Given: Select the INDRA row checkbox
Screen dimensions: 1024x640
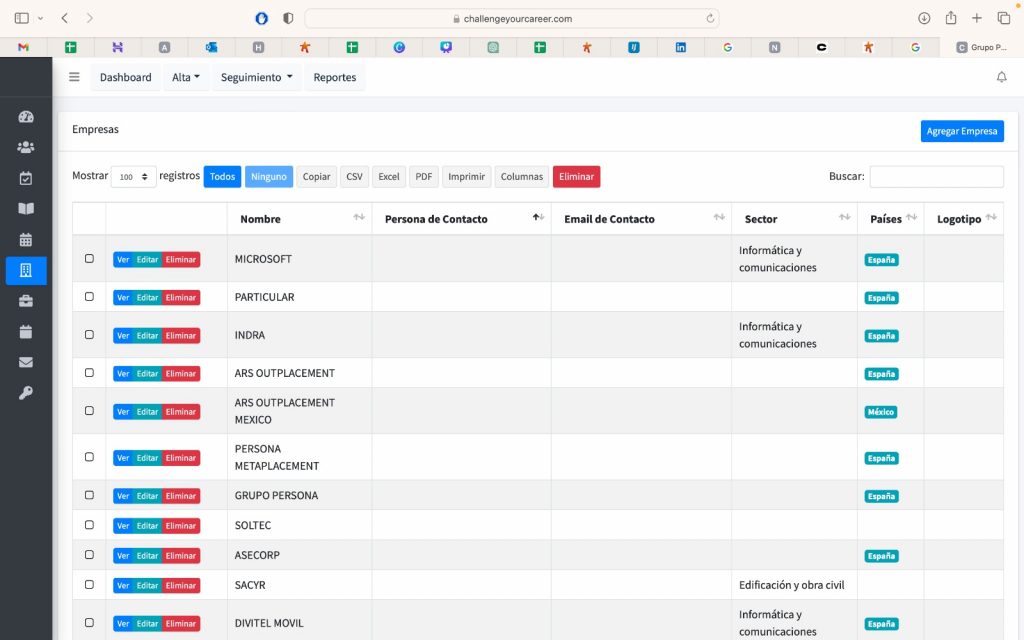Looking at the screenshot, I should click(89, 334).
